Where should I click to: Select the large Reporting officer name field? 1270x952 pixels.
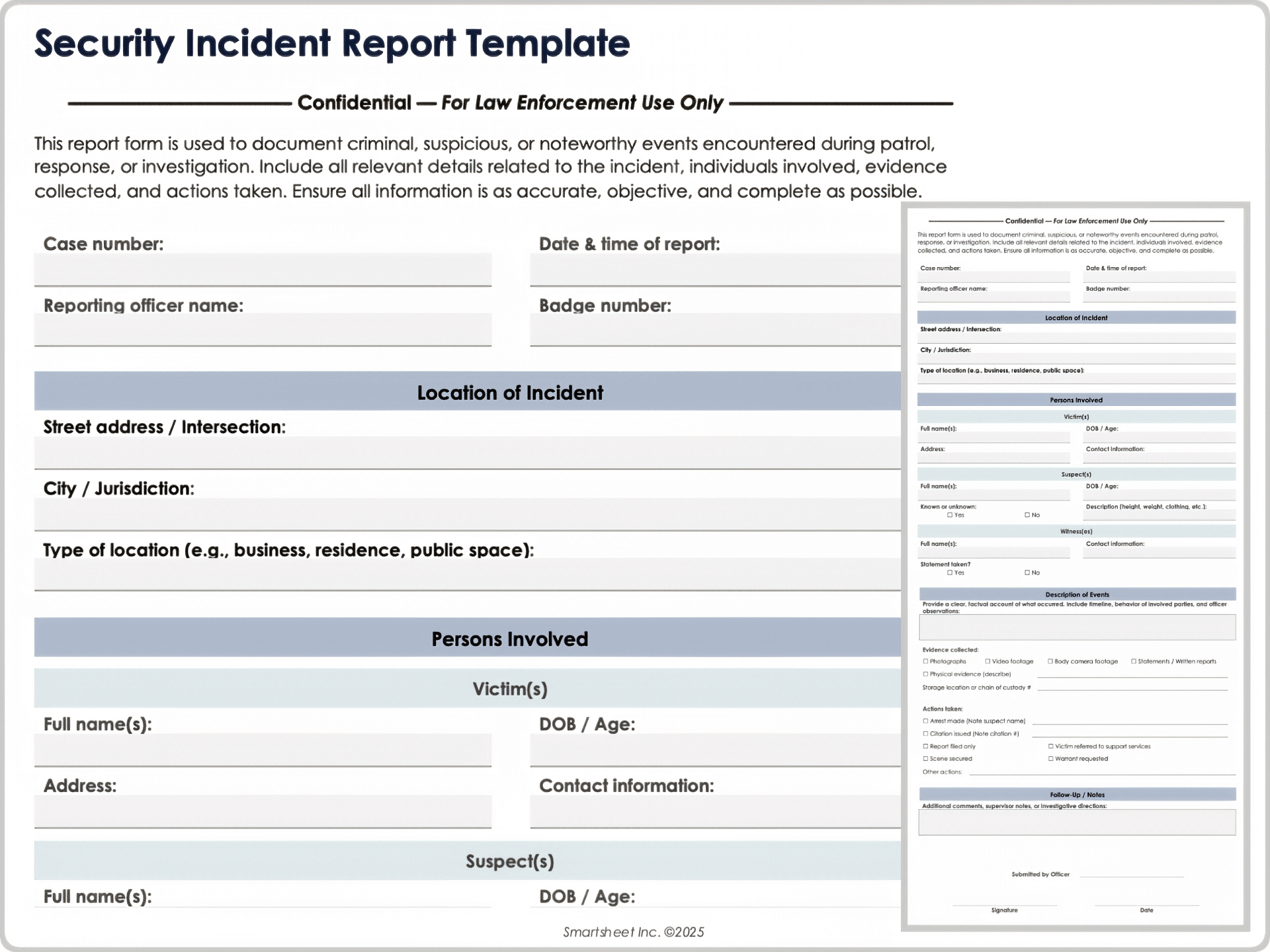click(x=263, y=330)
